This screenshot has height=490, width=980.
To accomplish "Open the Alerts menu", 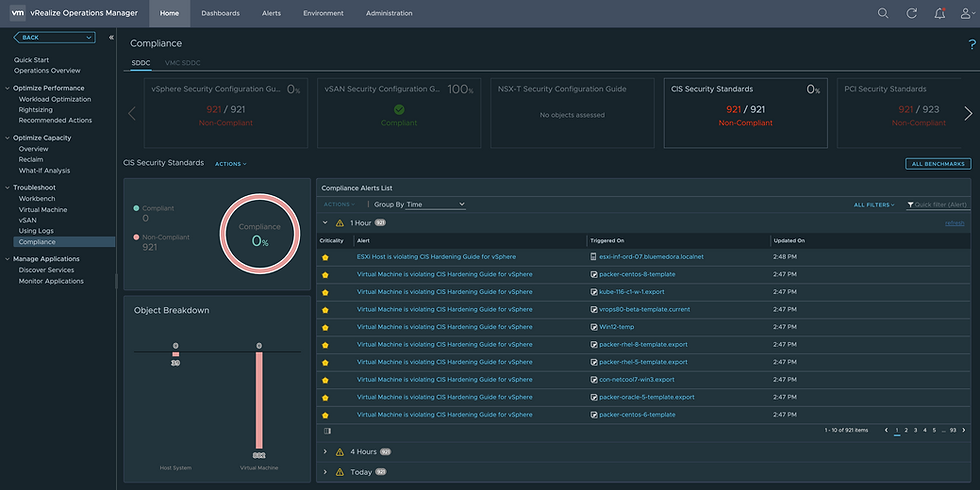I will tap(271, 13).
